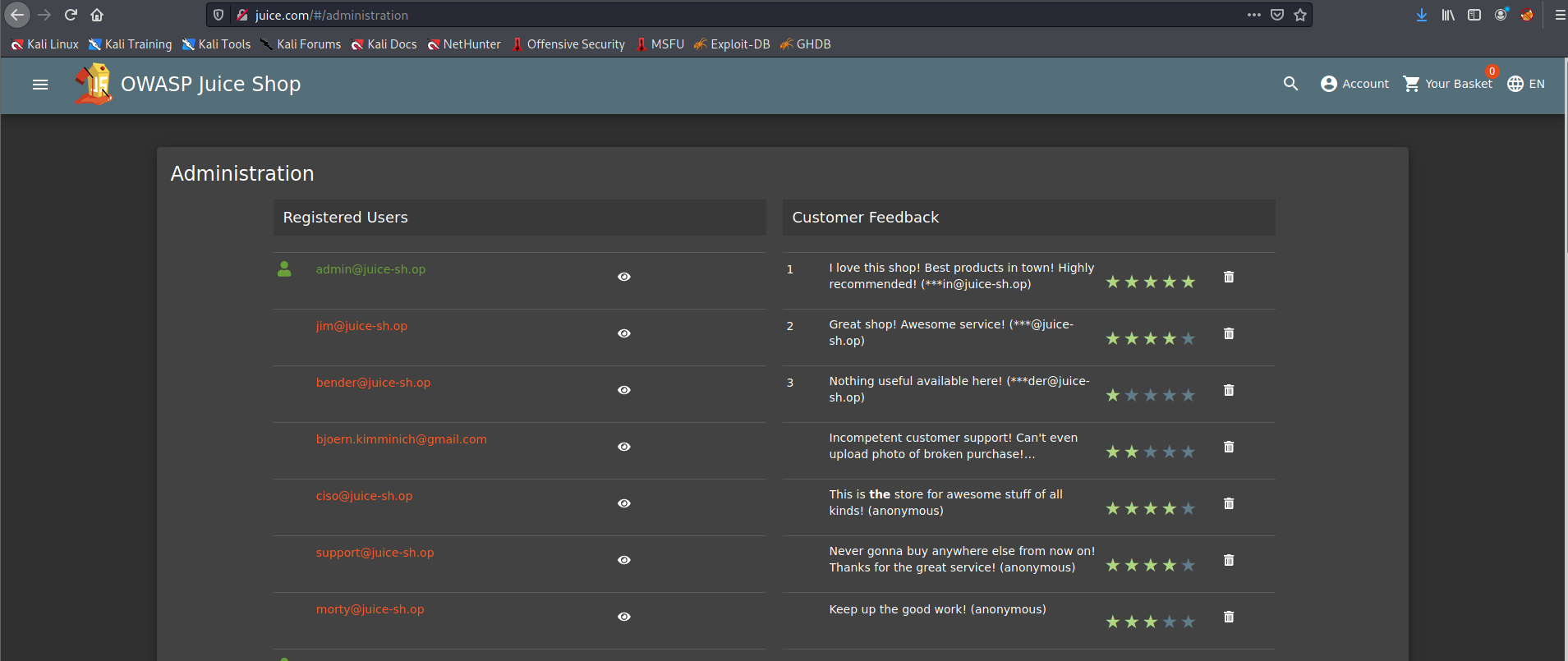
Task: Open Your Basket
Action: [x=1448, y=84]
